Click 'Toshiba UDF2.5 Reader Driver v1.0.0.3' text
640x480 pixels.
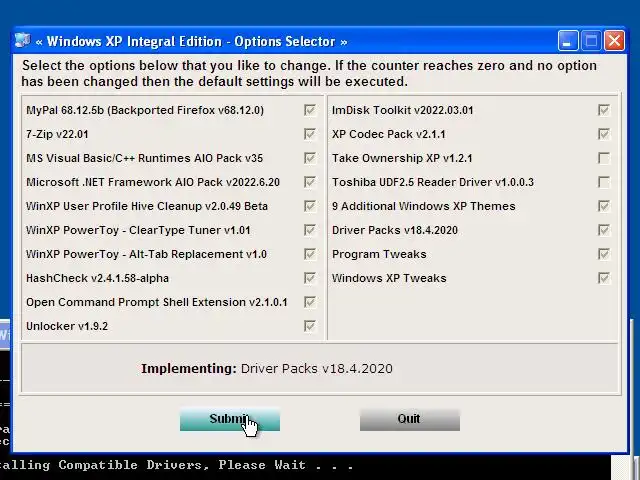point(433,182)
